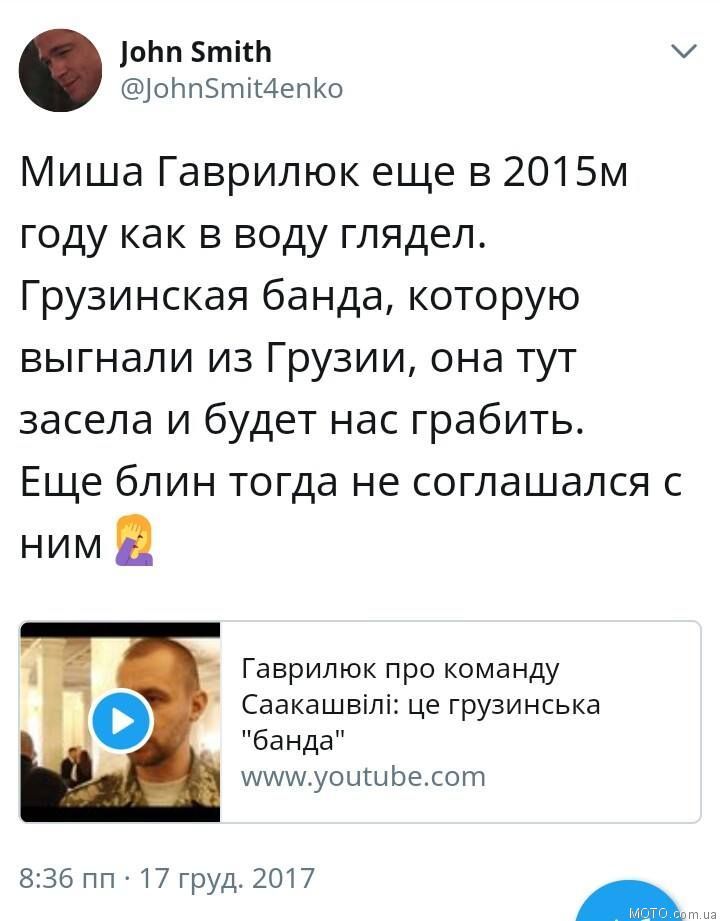Image resolution: width=720 pixels, height=921 pixels.
Task: Tap the blue floating compose button
Action: point(630,900)
